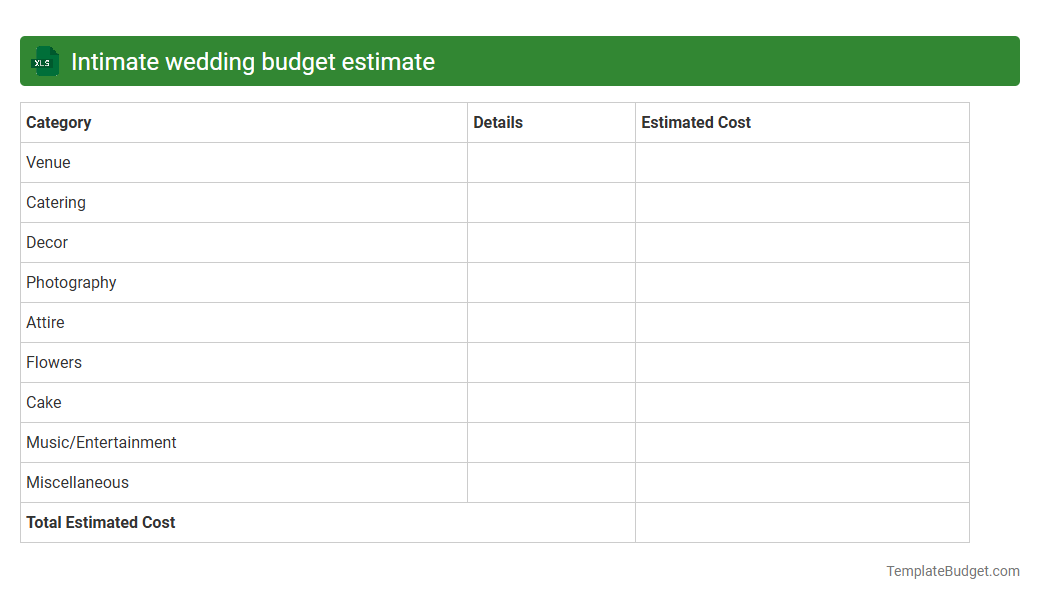This screenshot has height=600, width=1040.
Task: Click the Music/Entertainment row label
Action: 101,442
